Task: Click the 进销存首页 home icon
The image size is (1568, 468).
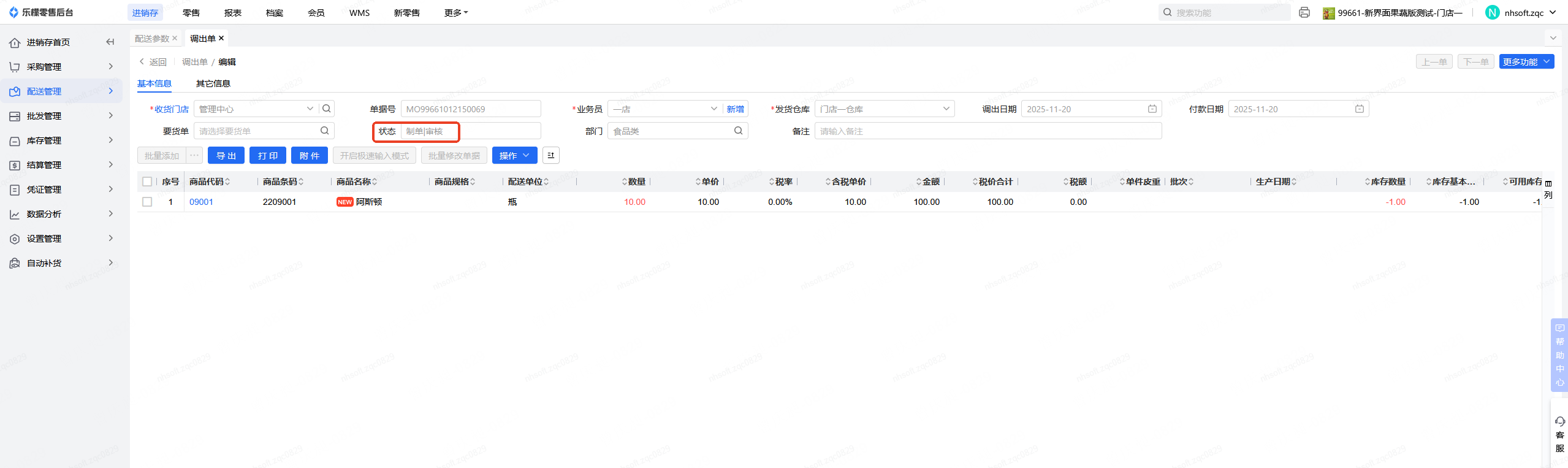Action: (15, 42)
